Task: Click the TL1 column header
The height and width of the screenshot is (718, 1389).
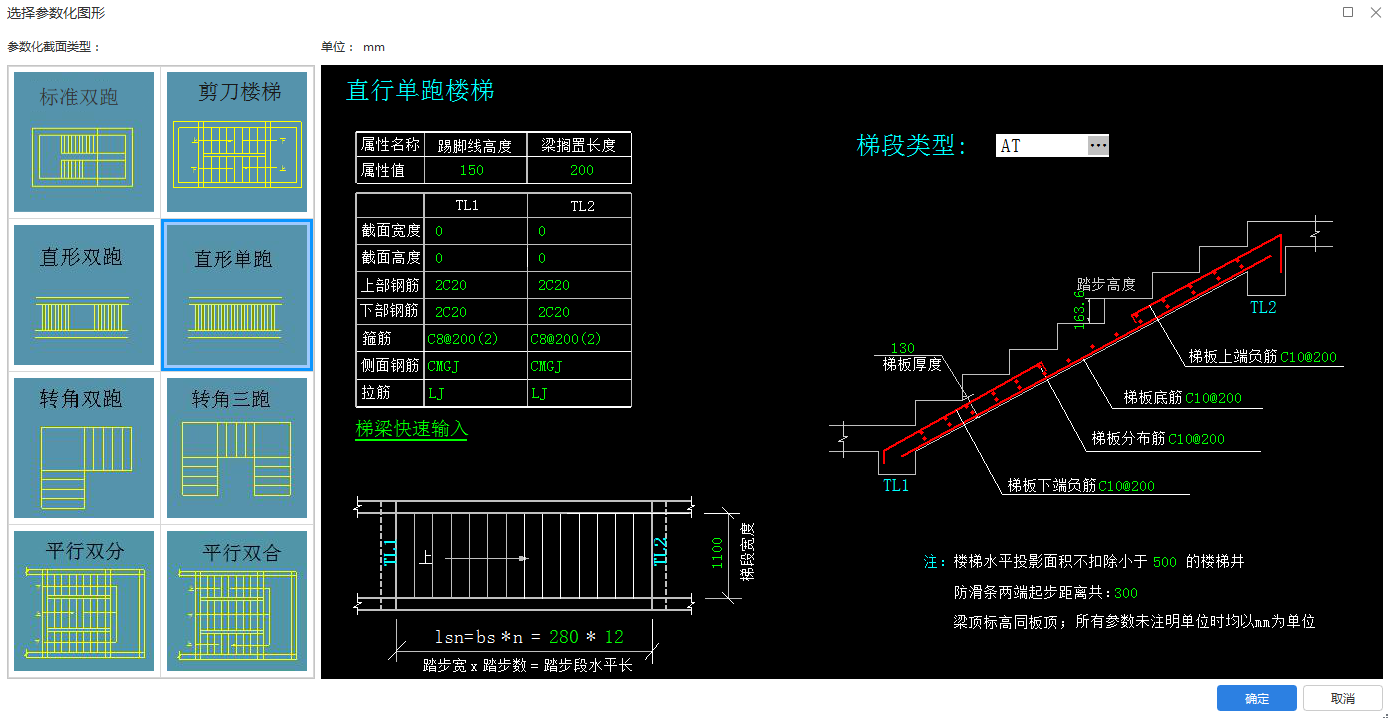Action: click(x=467, y=206)
